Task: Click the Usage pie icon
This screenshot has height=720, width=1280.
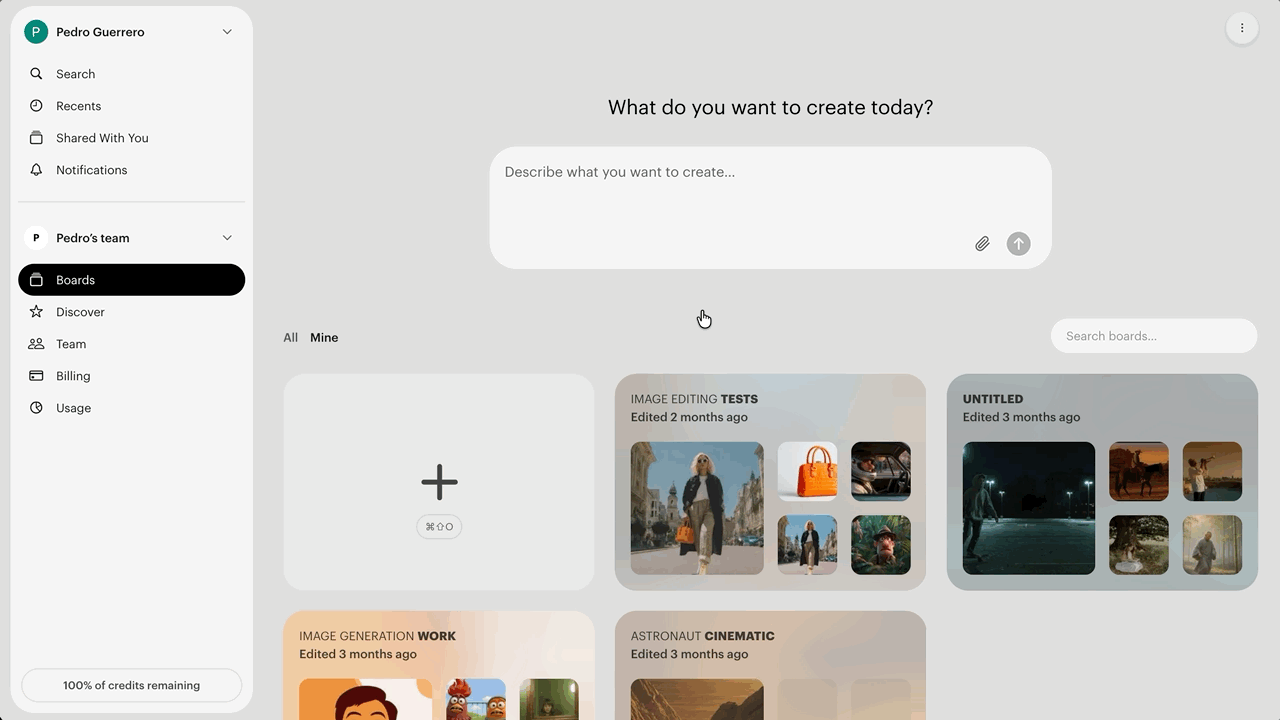Action: click(36, 408)
